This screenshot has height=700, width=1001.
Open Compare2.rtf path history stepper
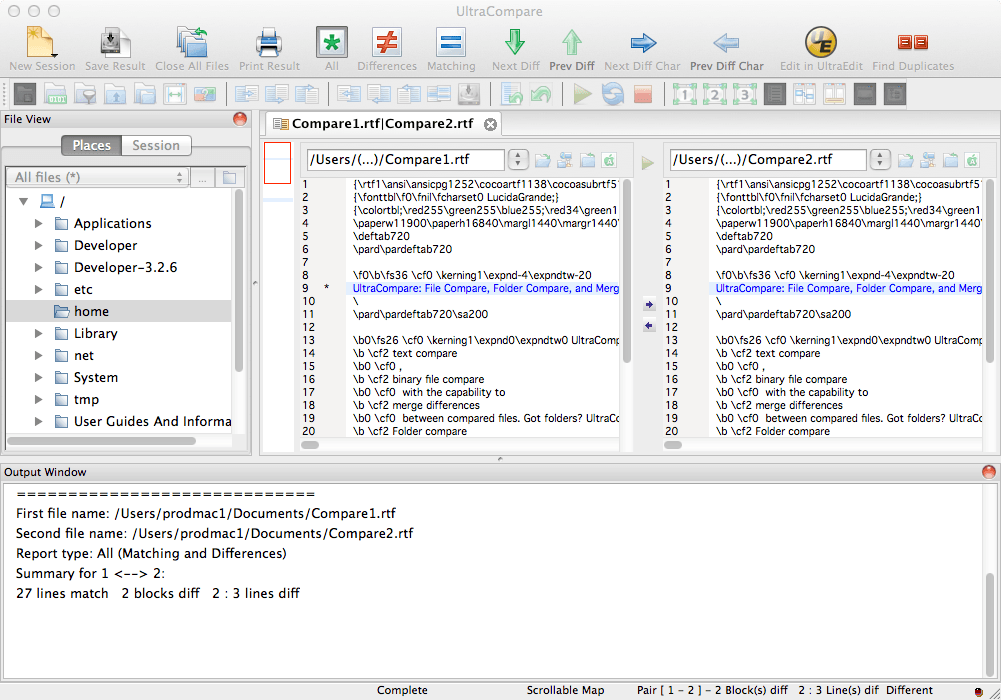880,160
